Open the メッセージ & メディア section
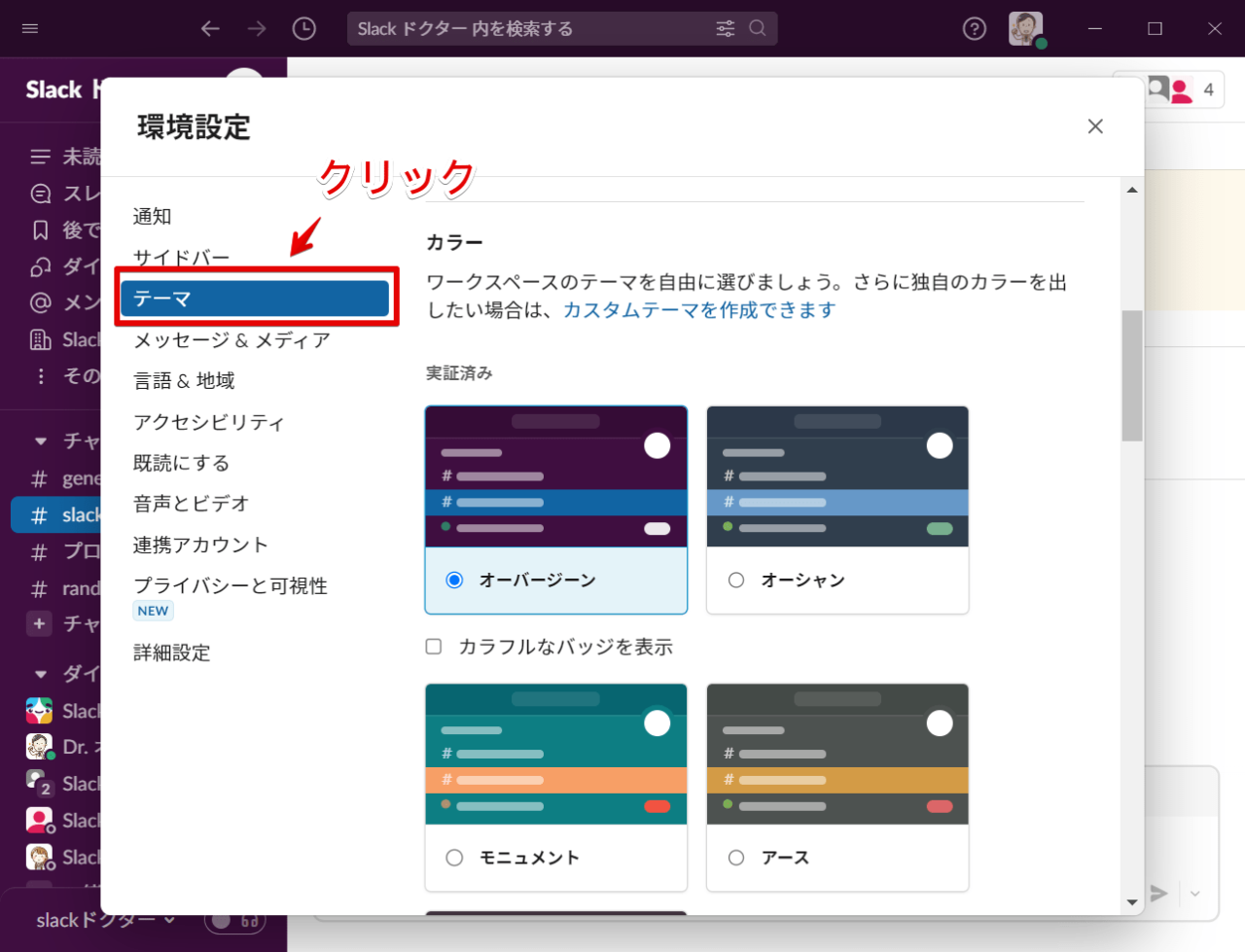1245x952 pixels. coord(231,340)
